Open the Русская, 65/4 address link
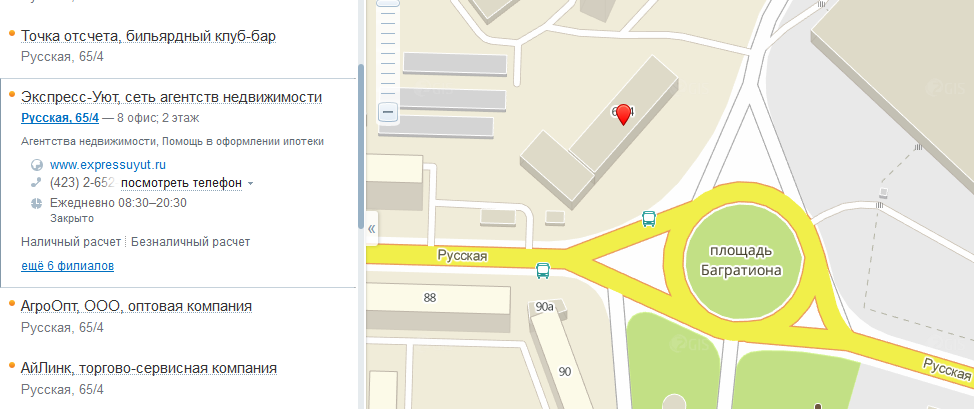The width and height of the screenshot is (974, 409). click(x=60, y=117)
